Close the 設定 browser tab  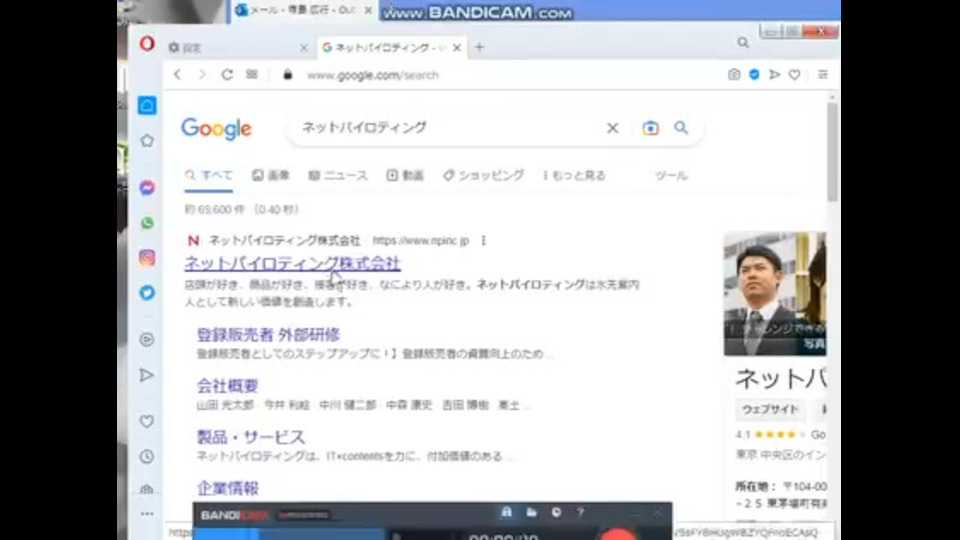304,48
